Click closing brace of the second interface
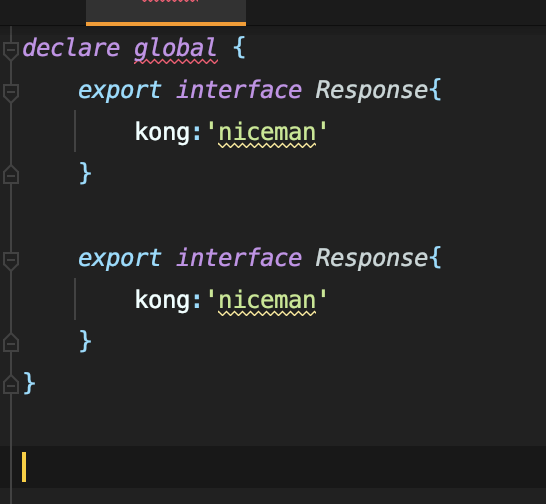This screenshot has width=546, height=504. 86,341
